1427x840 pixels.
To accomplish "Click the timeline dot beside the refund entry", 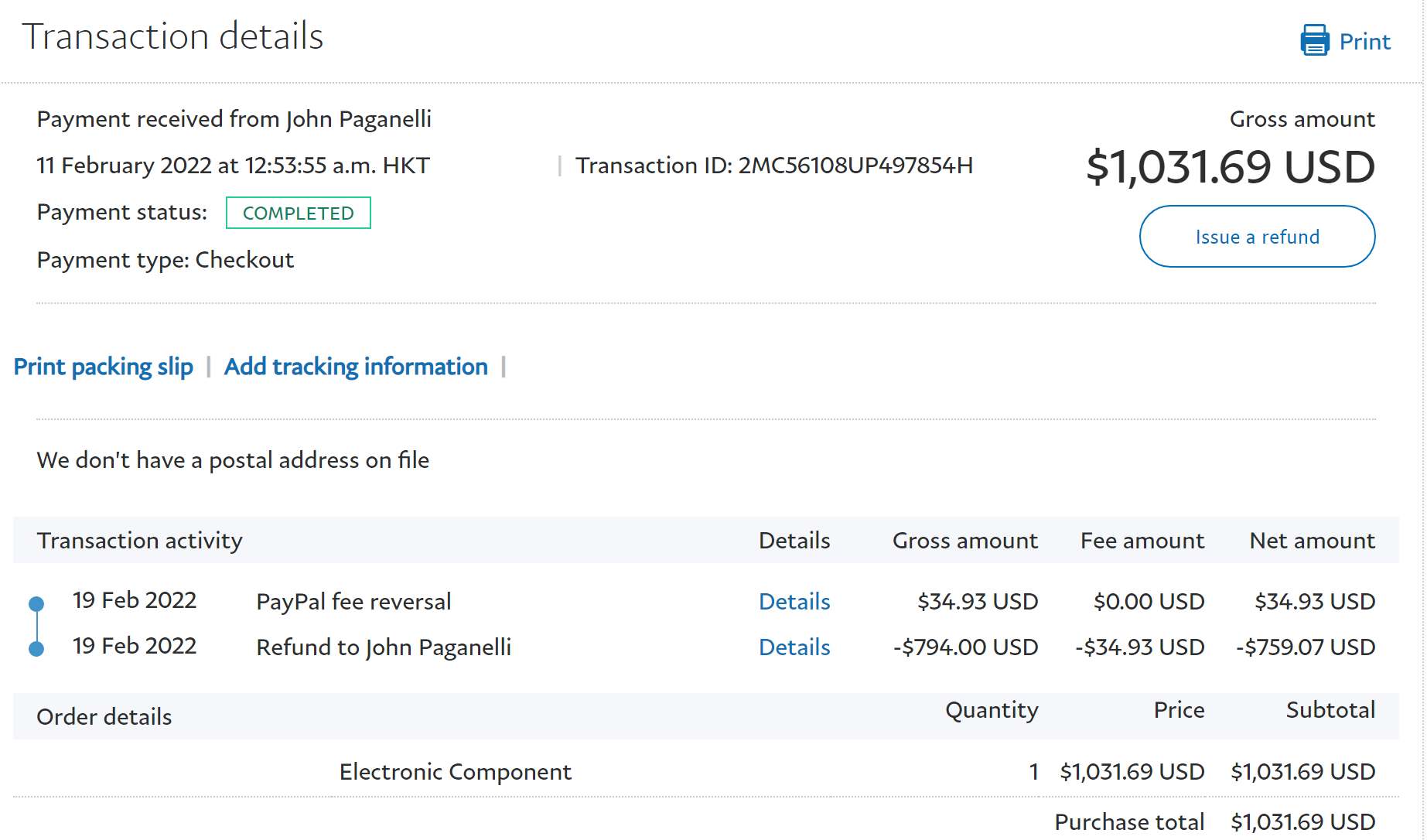I will [x=36, y=649].
